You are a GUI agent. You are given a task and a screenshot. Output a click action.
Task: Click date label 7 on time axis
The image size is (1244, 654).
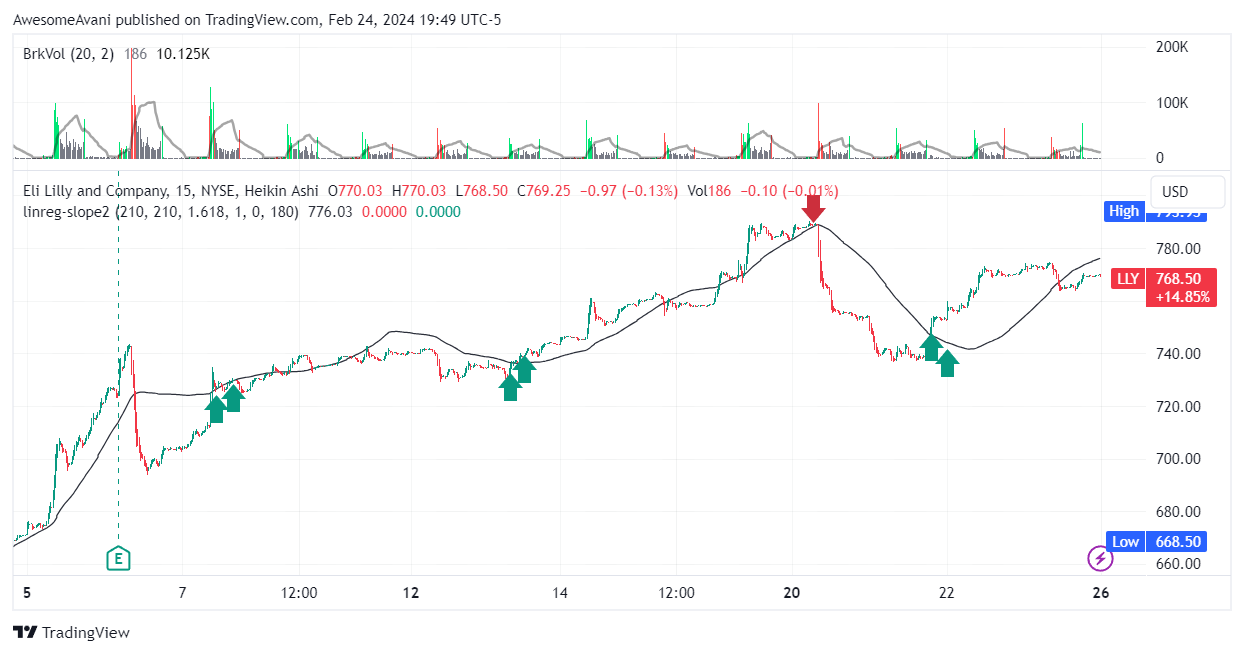182,593
